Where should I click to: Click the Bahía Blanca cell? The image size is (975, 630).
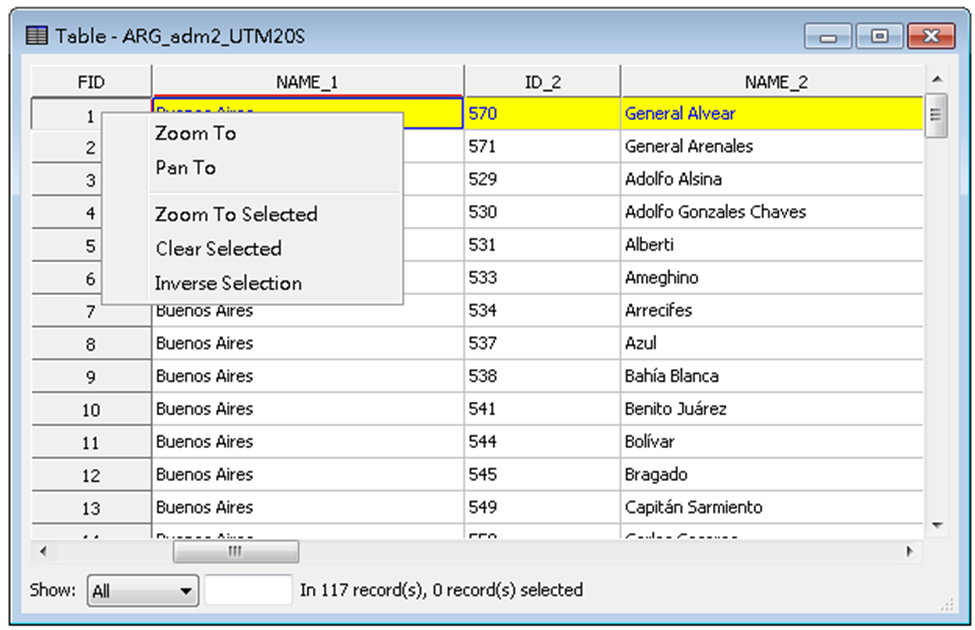[x=671, y=377]
